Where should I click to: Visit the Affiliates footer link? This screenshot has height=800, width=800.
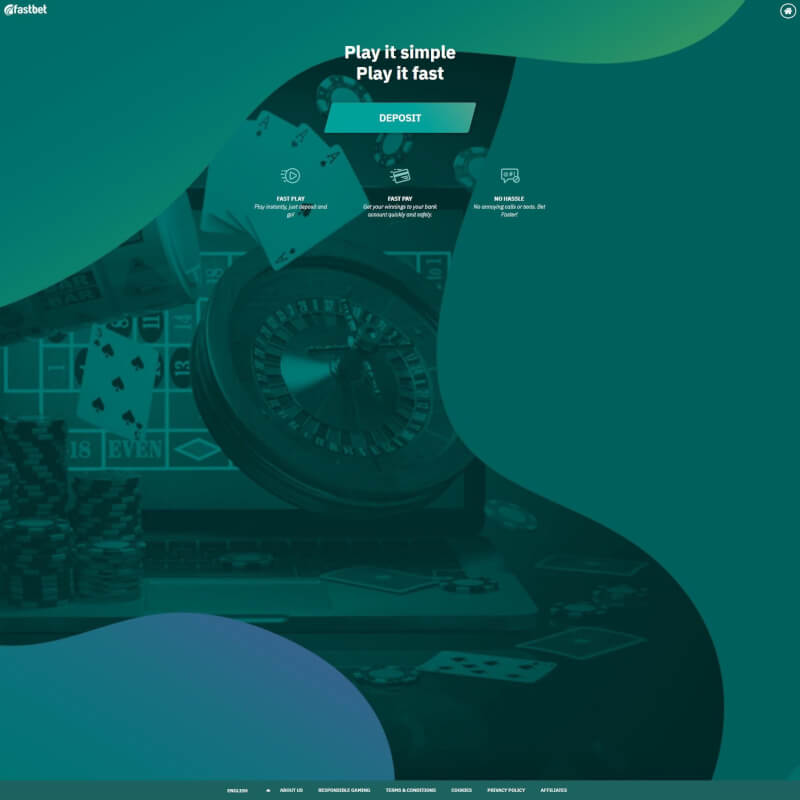tap(554, 790)
